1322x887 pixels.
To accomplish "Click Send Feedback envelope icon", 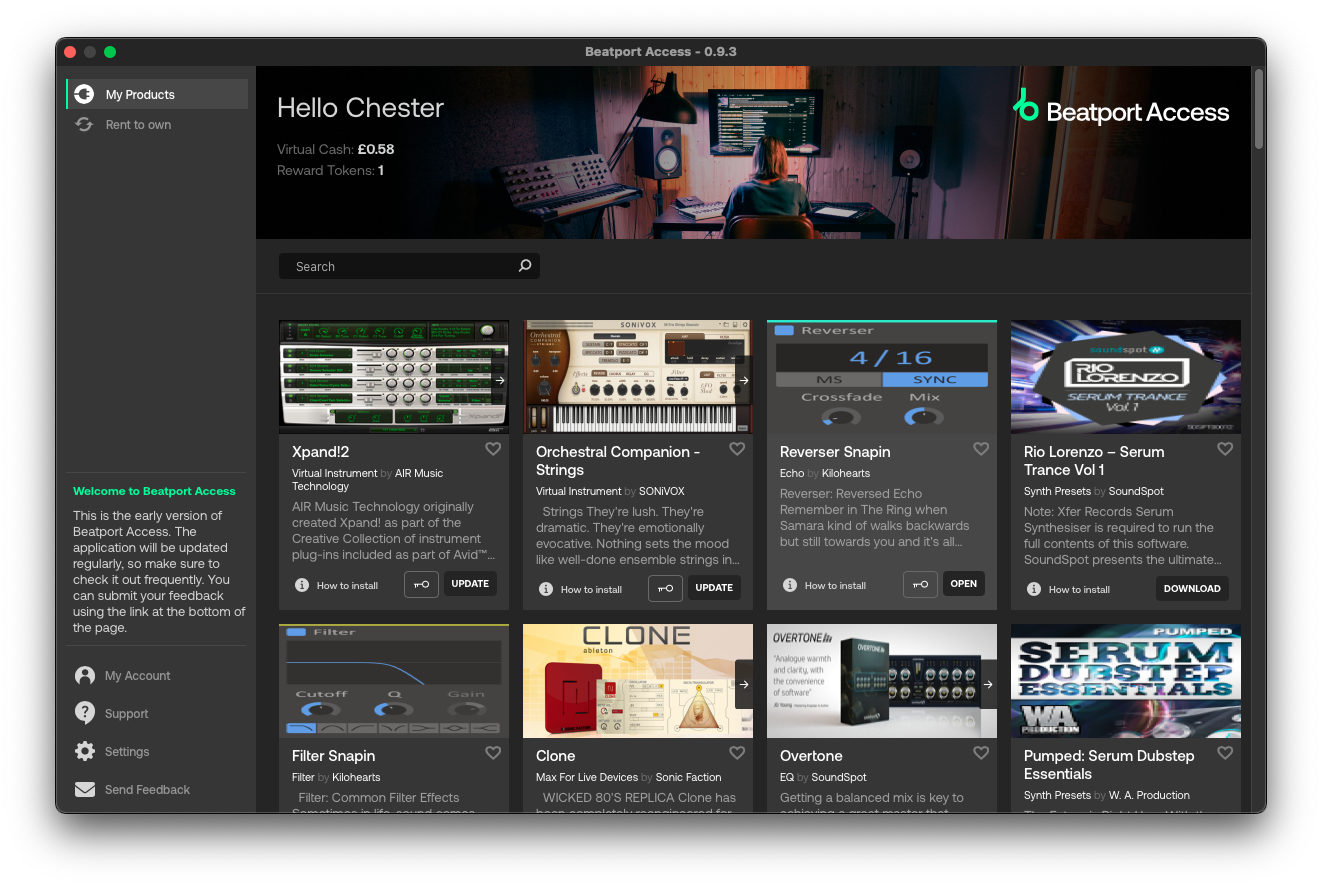I will 85,789.
